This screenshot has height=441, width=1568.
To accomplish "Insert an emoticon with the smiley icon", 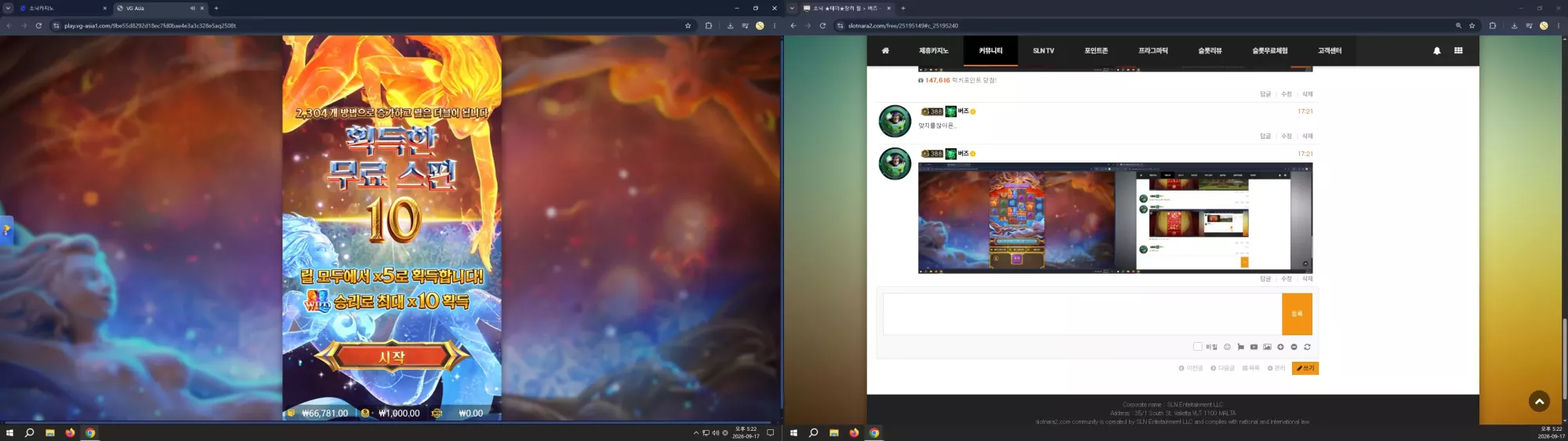I will [1227, 347].
